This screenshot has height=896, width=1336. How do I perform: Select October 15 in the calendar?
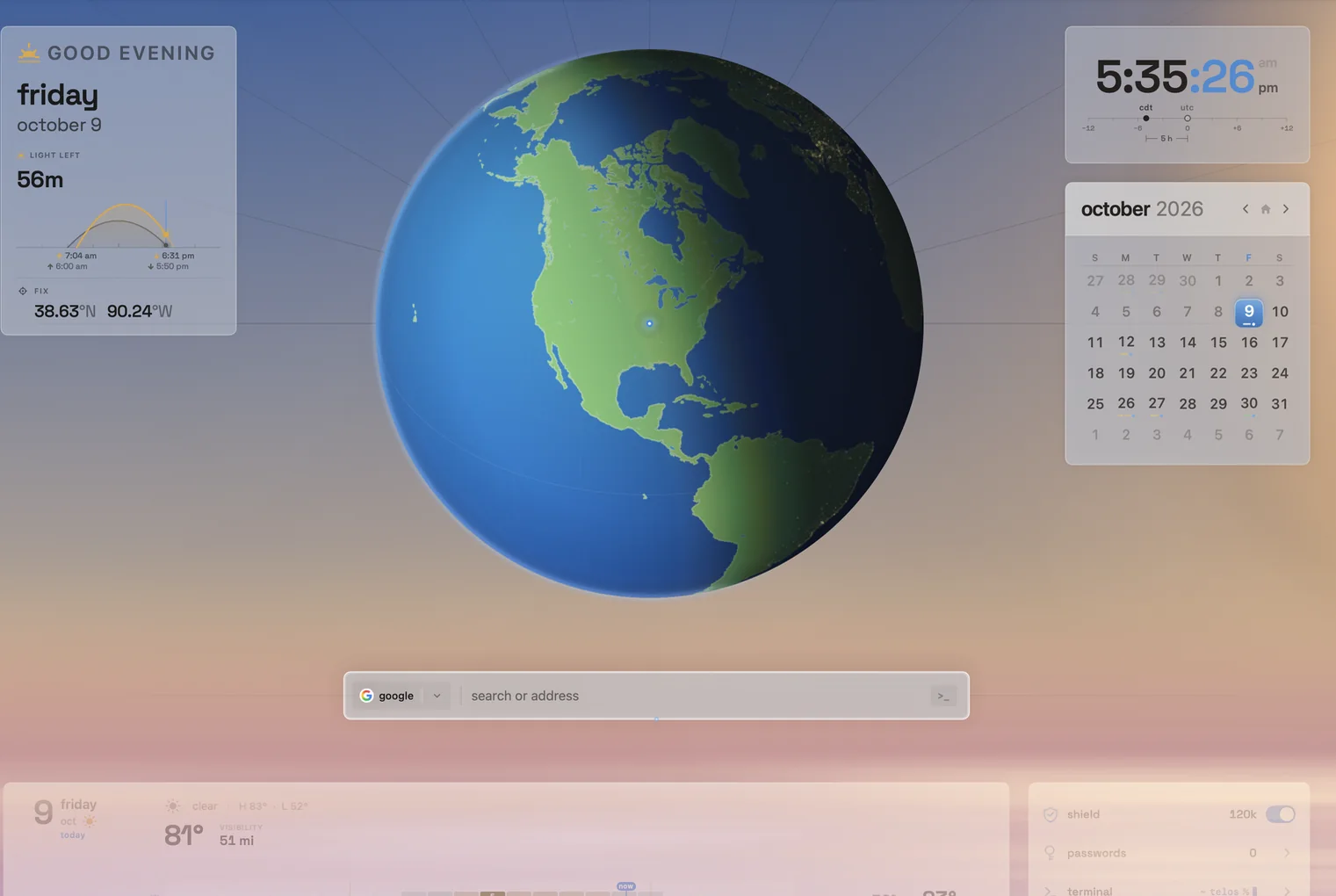click(1218, 343)
